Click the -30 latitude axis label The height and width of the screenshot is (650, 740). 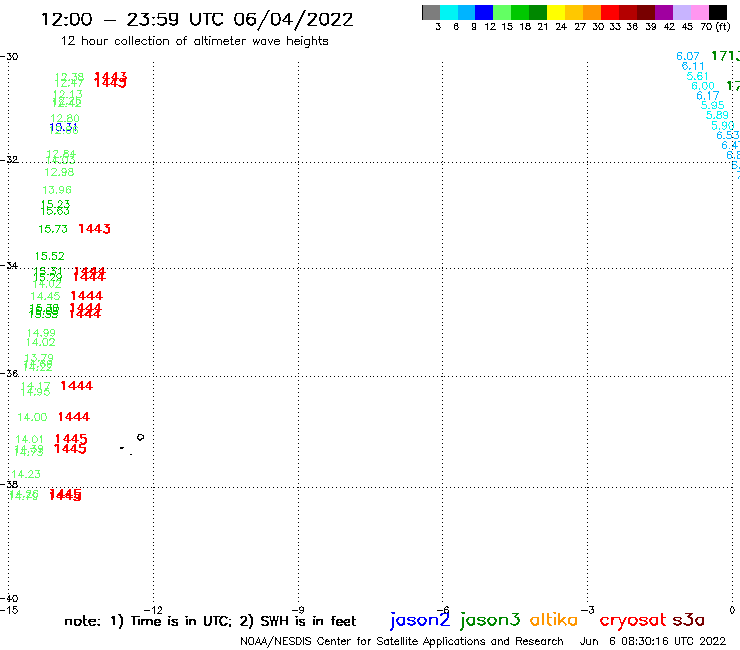[x=9, y=57]
